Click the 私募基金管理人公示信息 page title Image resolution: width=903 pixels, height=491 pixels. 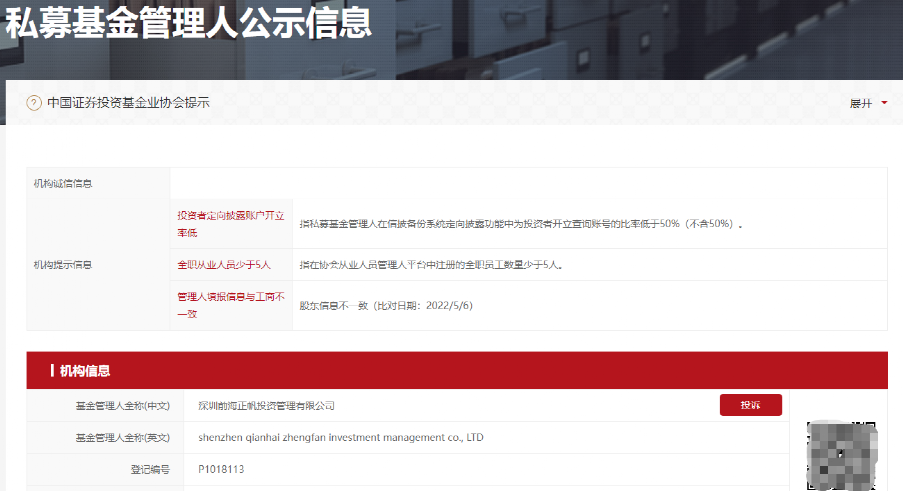pyautogui.click(x=188, y=22)
